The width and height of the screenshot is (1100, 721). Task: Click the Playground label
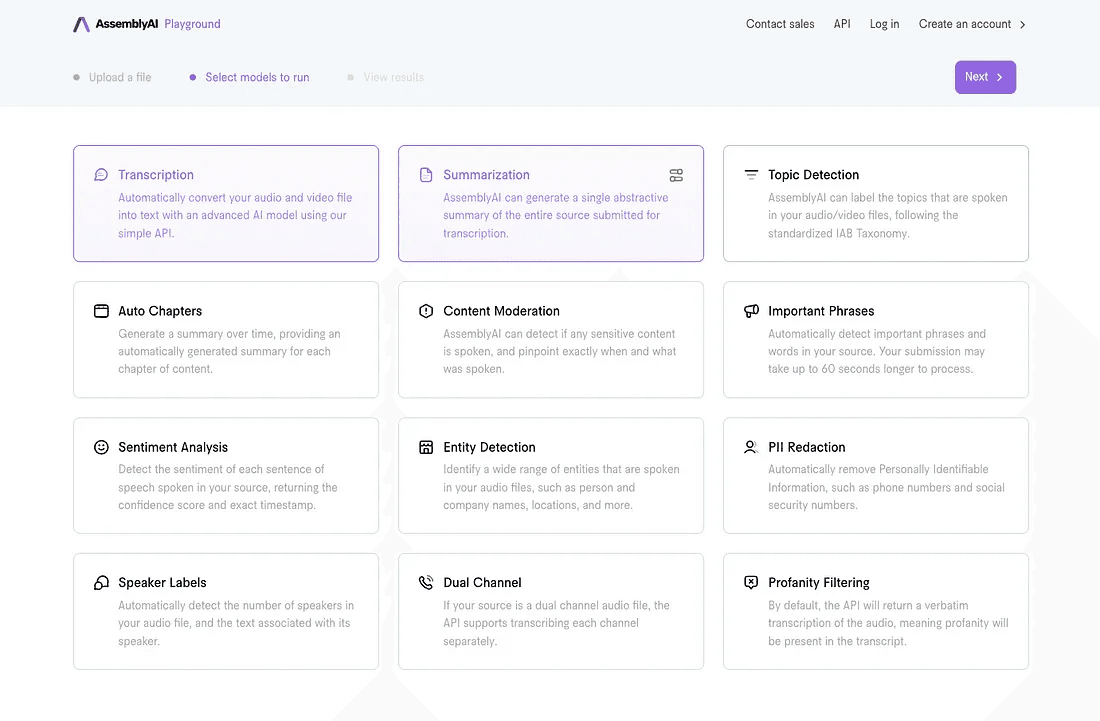pos(192,24)
